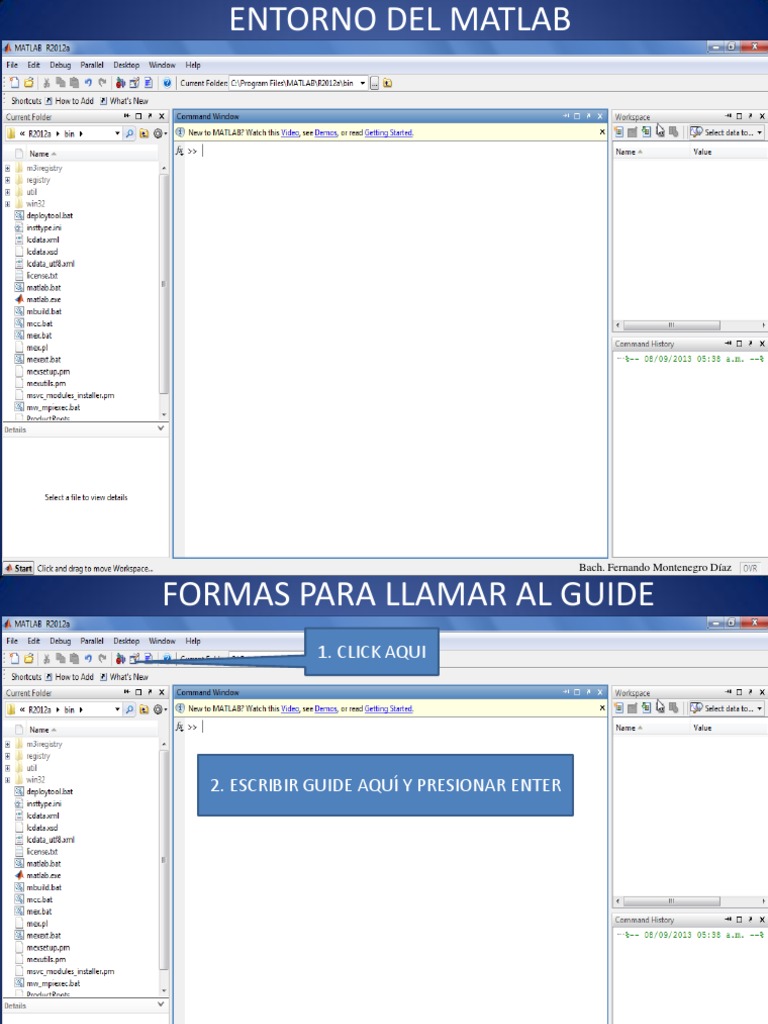This screenshot has width=768, height=1024.
Task: Open File menu in upper MATLAB window
Action: pyautogui.click(x=12, y=65)
